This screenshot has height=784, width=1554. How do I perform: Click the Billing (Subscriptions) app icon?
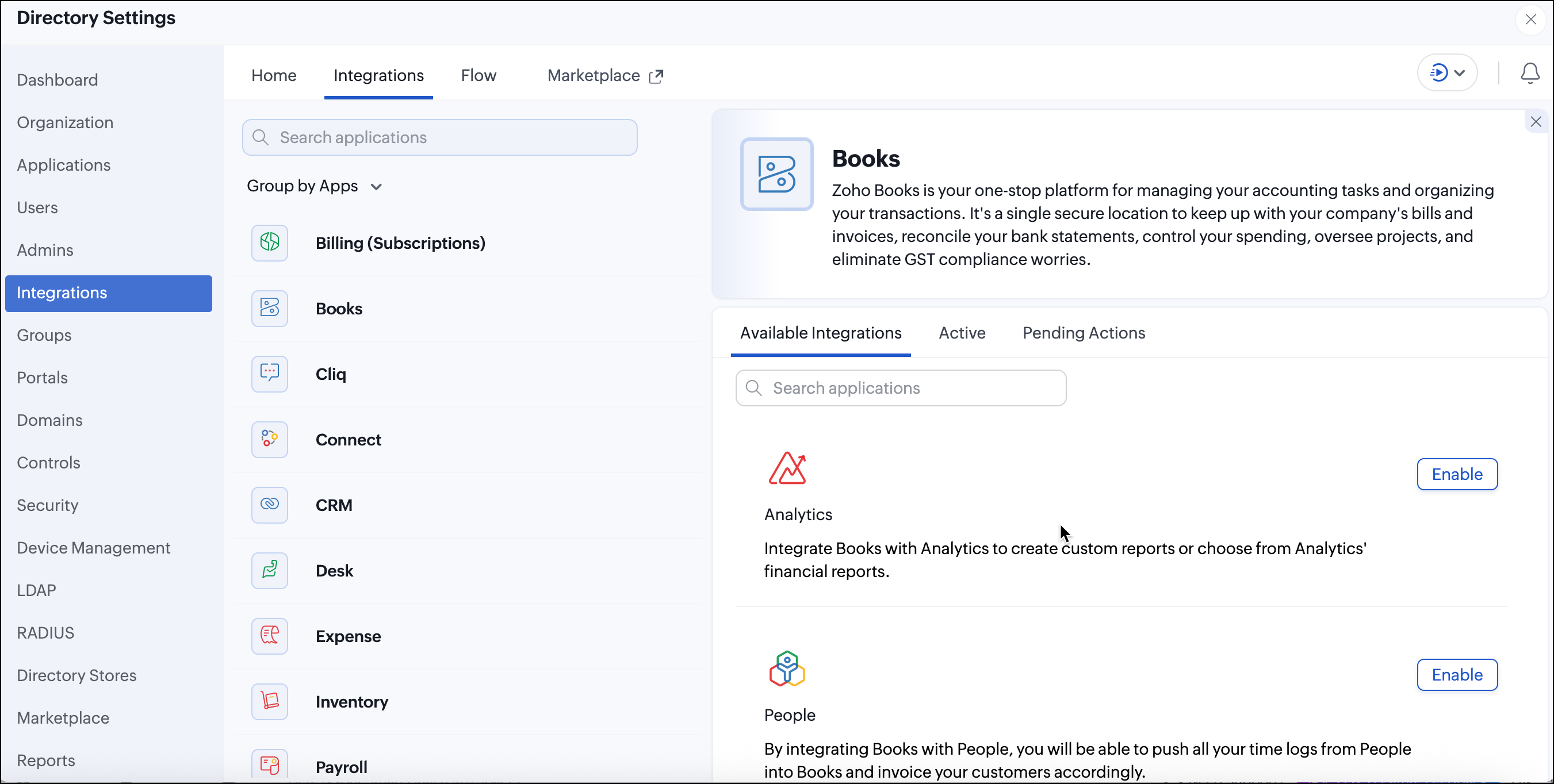(x=269, y=243)
